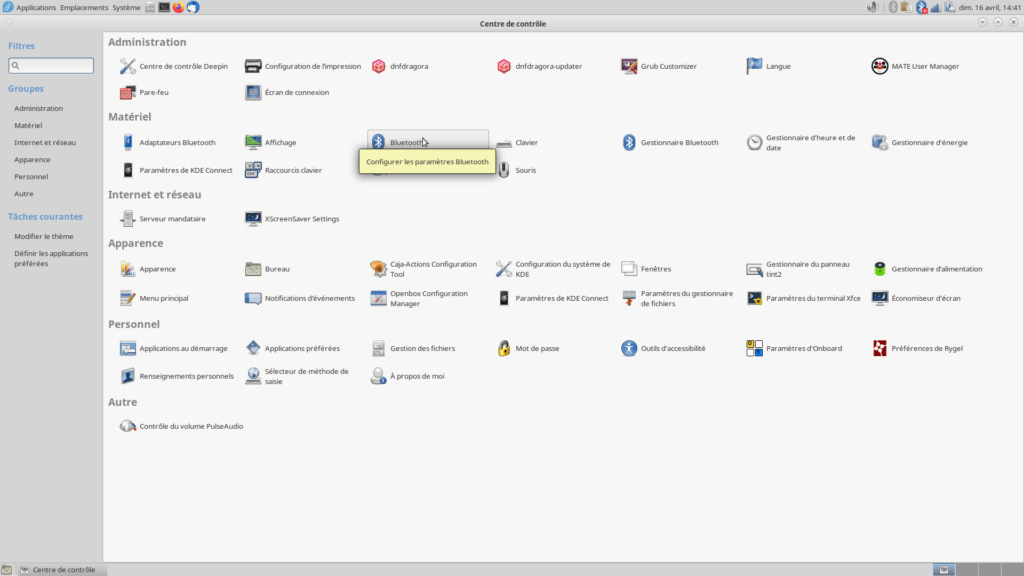Viewport: 1024px width, 576px height.
Task: Open Sélecteur de méthode de saisie icon
Action: [x=253, y=376]
